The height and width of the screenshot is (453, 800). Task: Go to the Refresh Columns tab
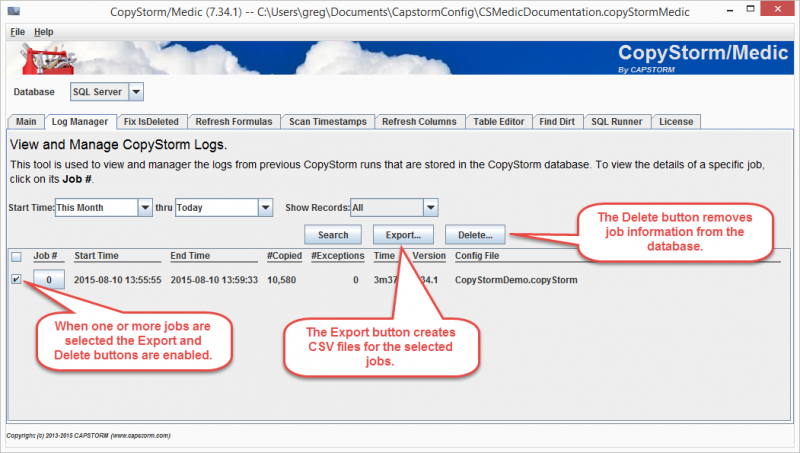pos(419,121)
